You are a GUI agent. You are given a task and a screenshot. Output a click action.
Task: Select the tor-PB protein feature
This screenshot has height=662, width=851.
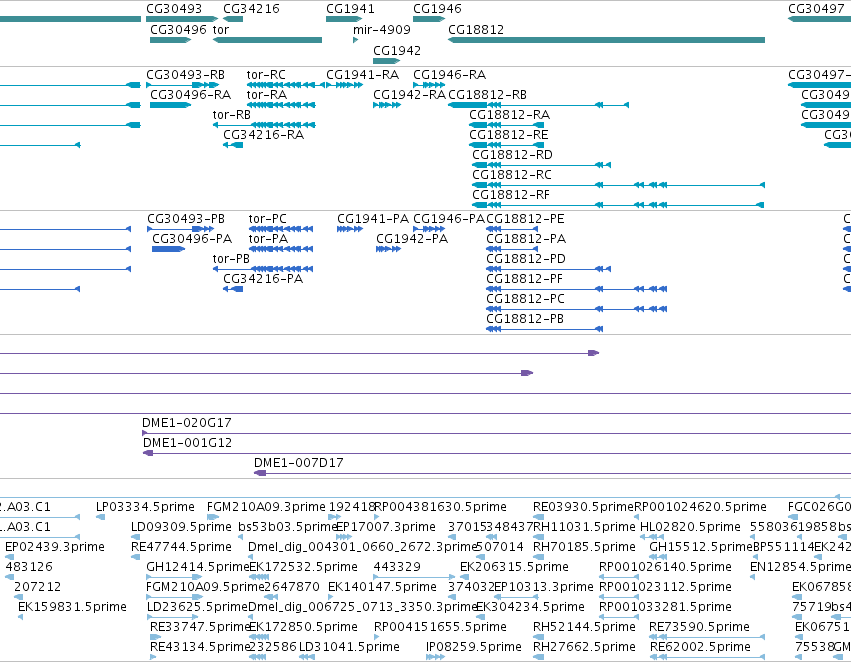point(263,269)
